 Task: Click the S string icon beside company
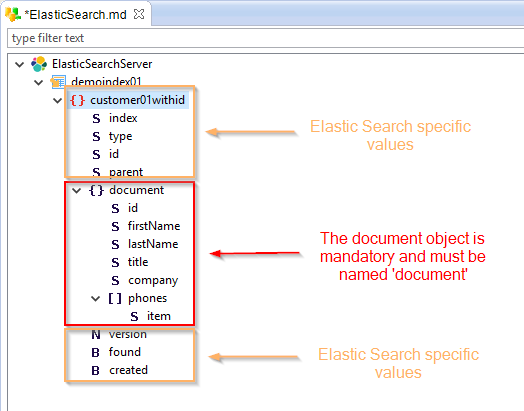(x=115, y=280)
